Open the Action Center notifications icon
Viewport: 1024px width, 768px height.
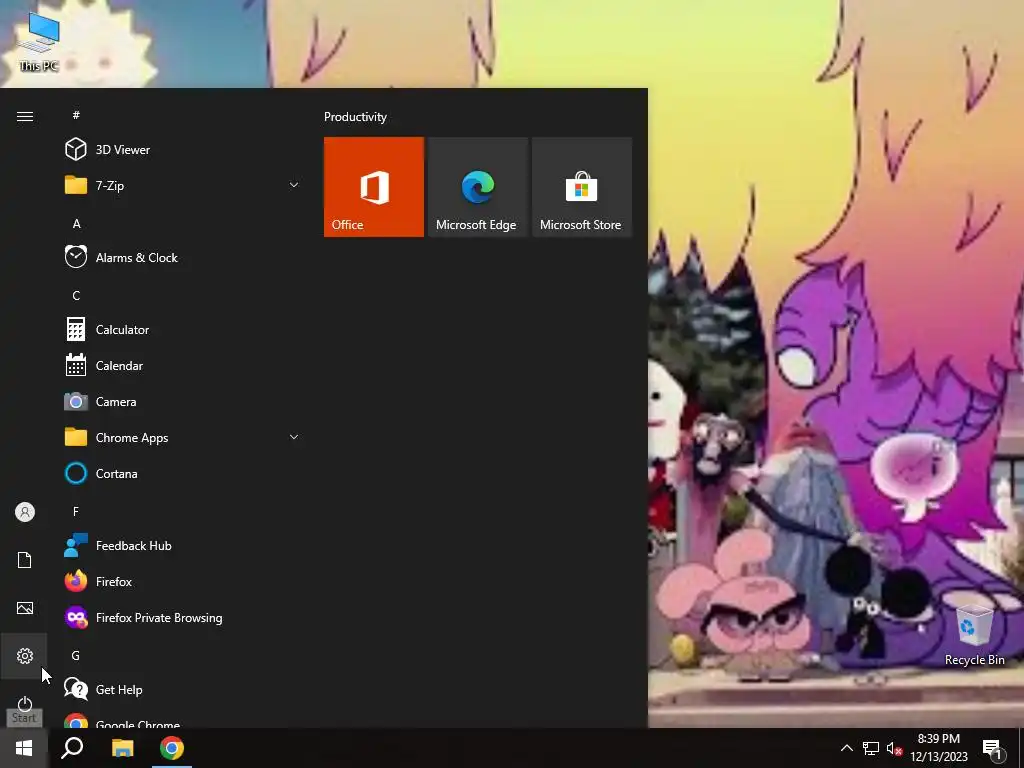point(993,748)
